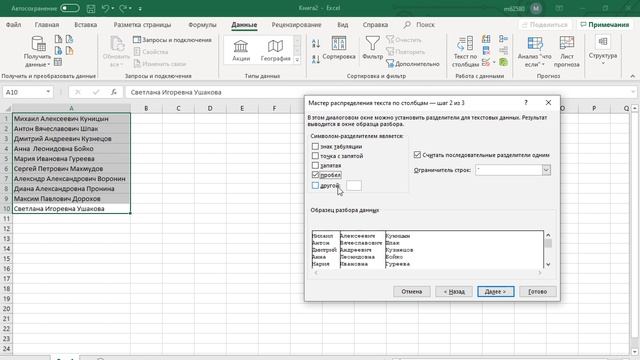Click the Далее > button
Image resolution: width=640 pixels, height=360 pixels.
[496, 291]
